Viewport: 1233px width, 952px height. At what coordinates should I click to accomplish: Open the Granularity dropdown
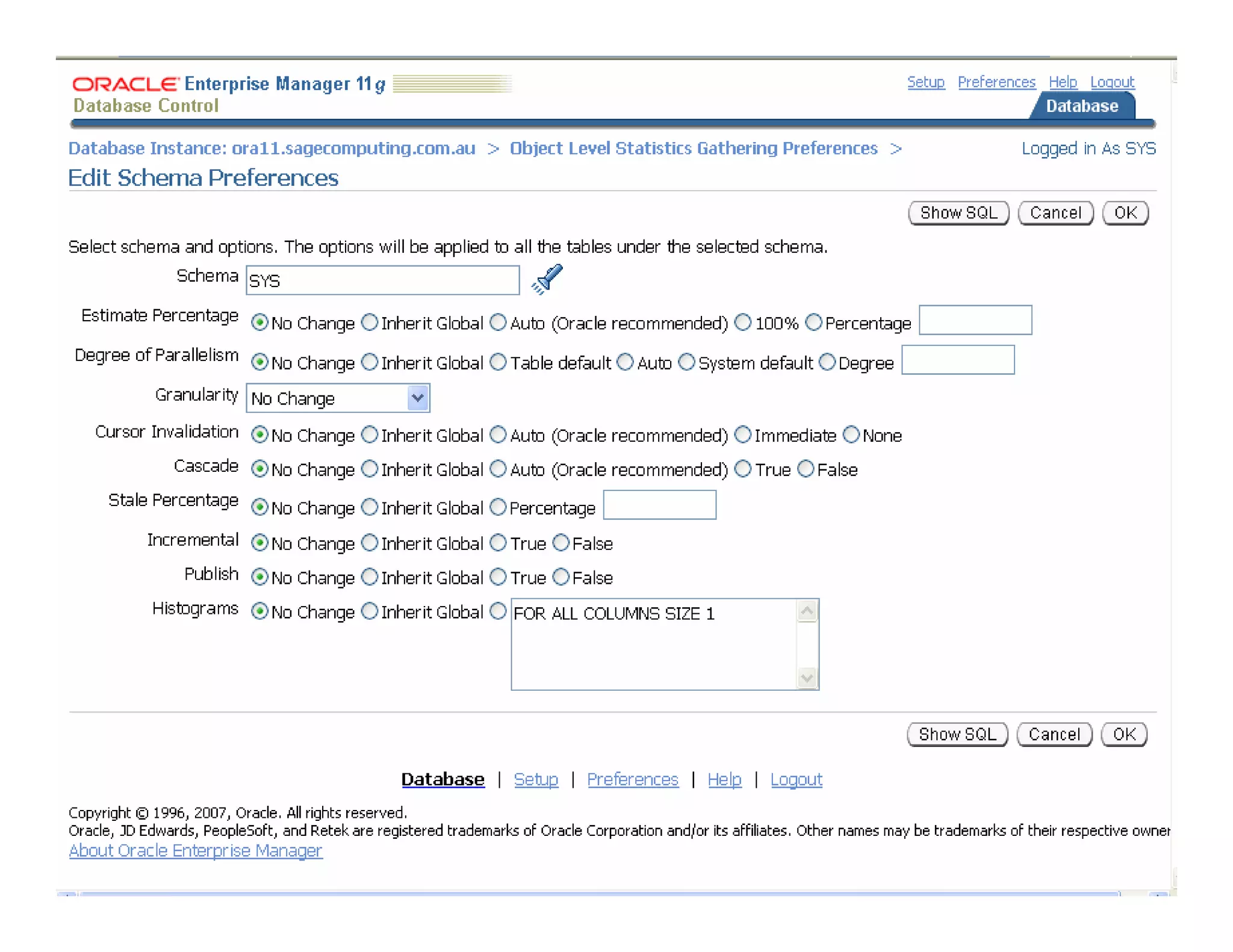click(338, 398)
